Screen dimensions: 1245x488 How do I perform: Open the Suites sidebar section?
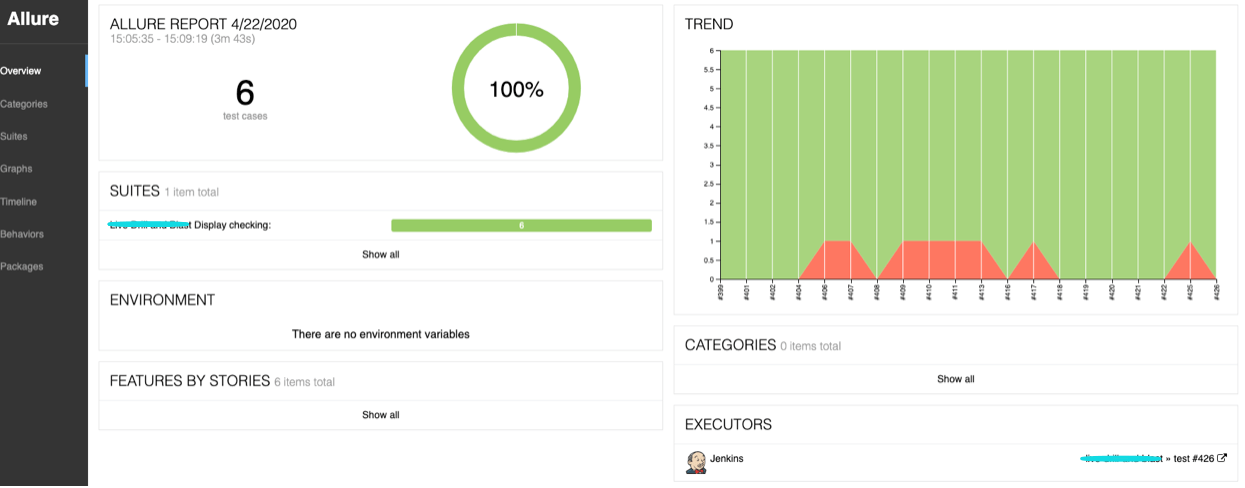[14, 136]
